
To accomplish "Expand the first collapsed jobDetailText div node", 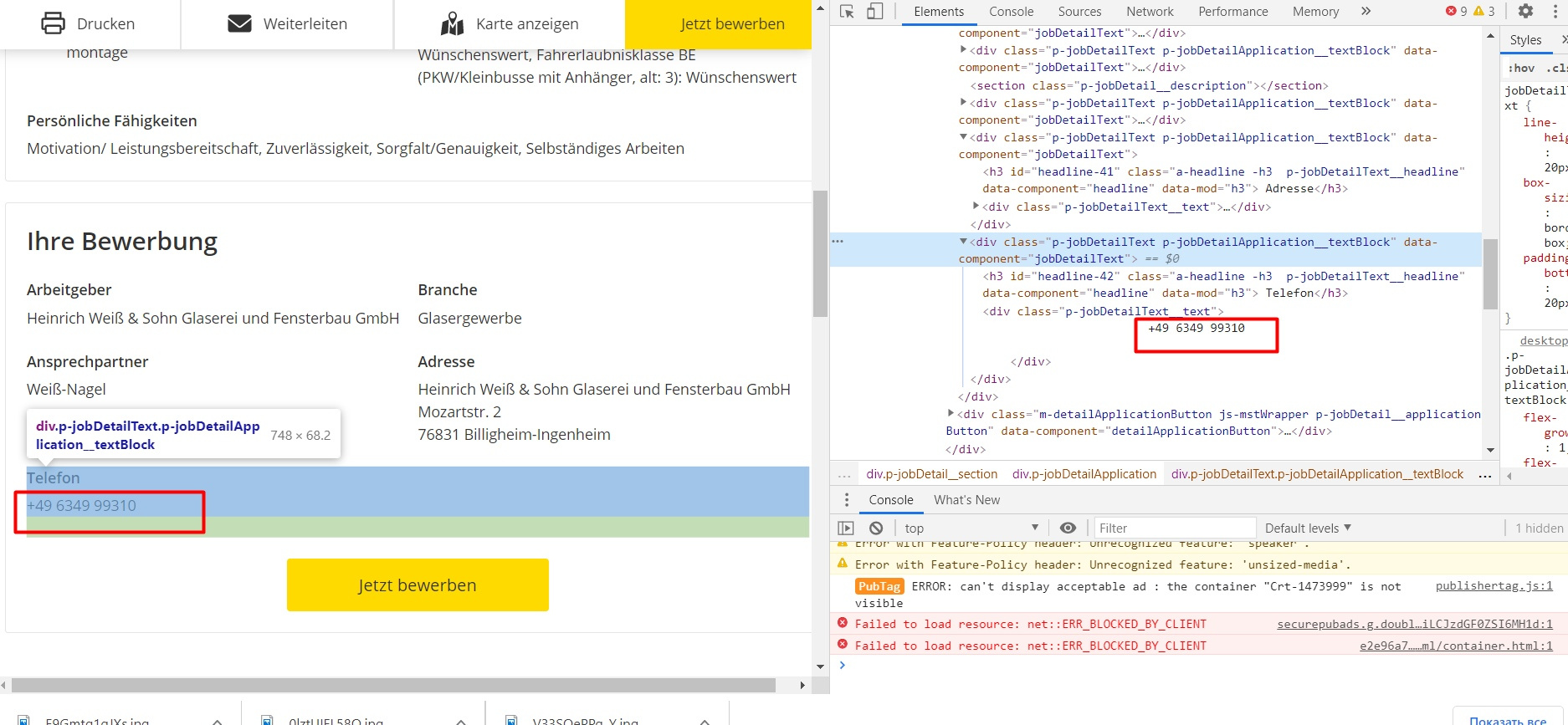I will click(963, 50).
